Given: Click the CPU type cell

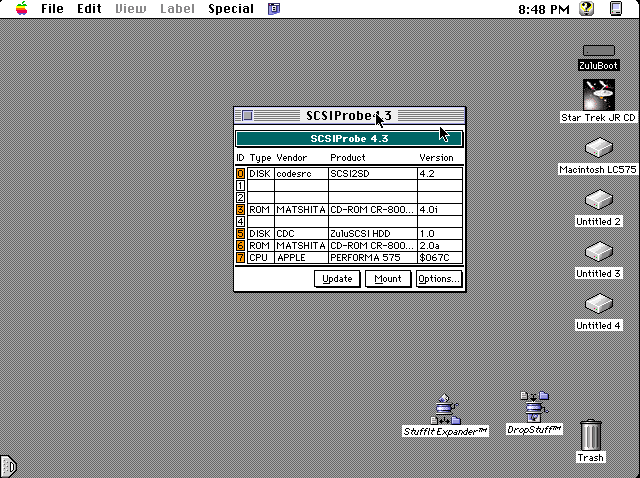Looking at the screenshot, I should click(x=260, y=258).
